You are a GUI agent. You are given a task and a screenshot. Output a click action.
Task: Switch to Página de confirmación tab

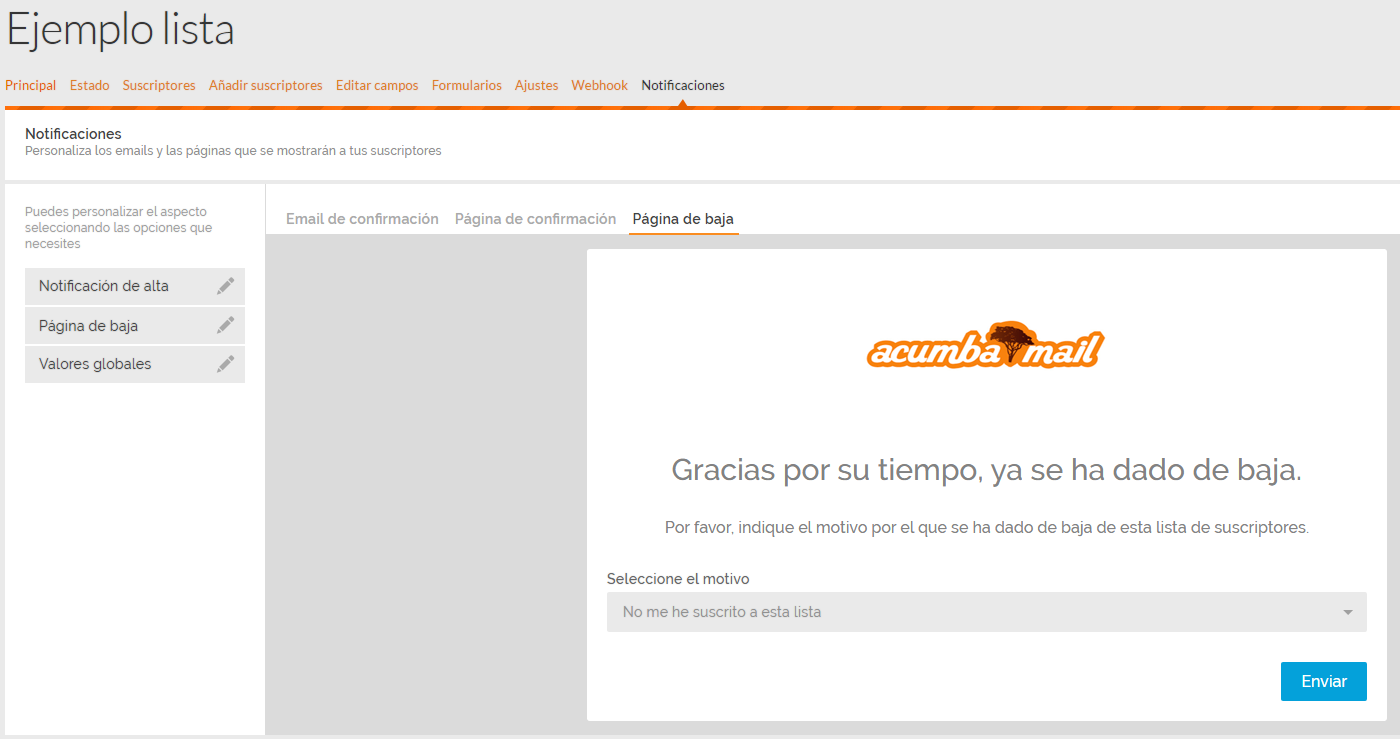(x=535, y=219)
